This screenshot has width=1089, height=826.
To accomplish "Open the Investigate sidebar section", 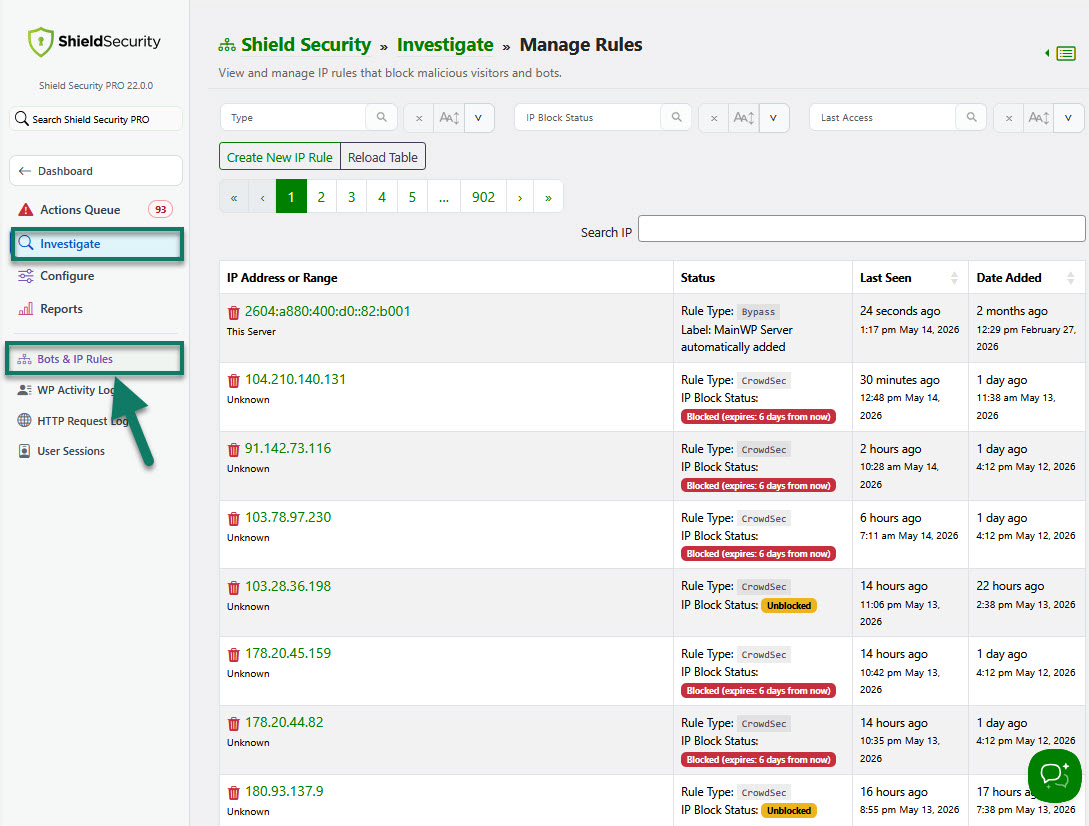I will click(x=97, y=244).
